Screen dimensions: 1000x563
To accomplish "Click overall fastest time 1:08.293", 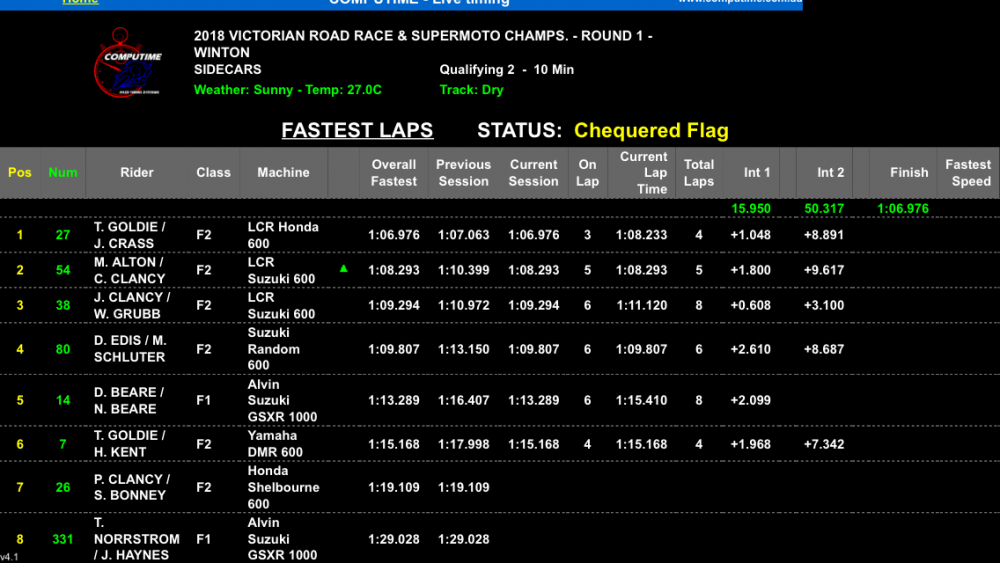I will 393,270.
